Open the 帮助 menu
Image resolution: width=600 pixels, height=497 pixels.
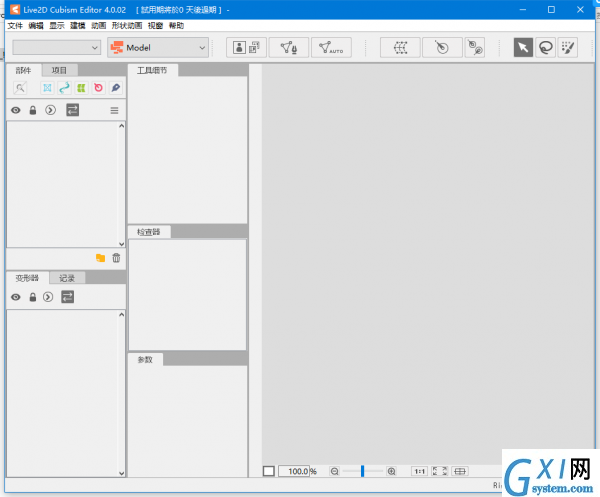176,26
